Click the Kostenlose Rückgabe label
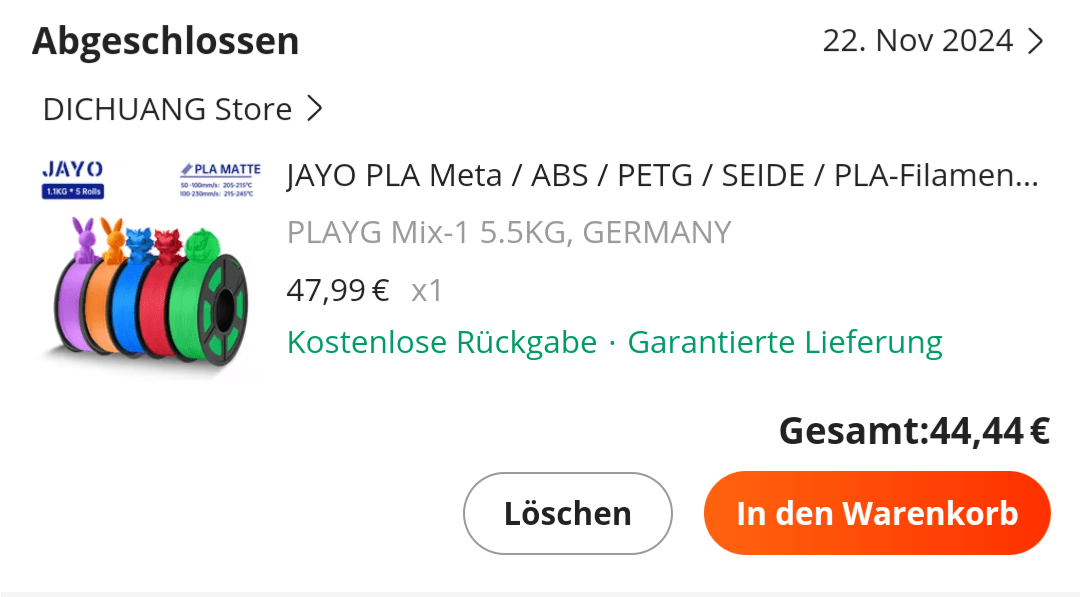 pyautogui.click(x=441, y=342)
